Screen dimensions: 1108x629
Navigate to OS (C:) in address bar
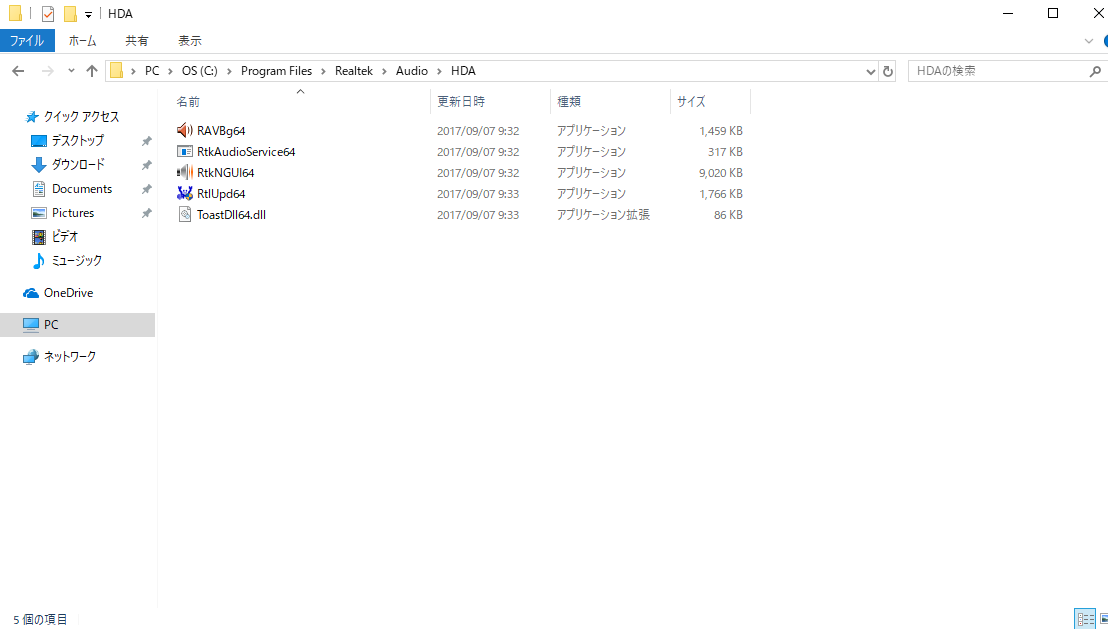200,71
